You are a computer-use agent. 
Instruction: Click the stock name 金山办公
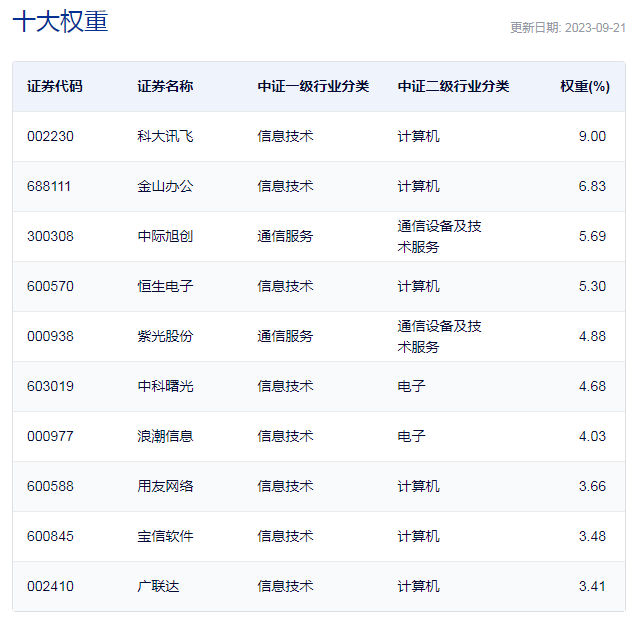click(165, 186)
